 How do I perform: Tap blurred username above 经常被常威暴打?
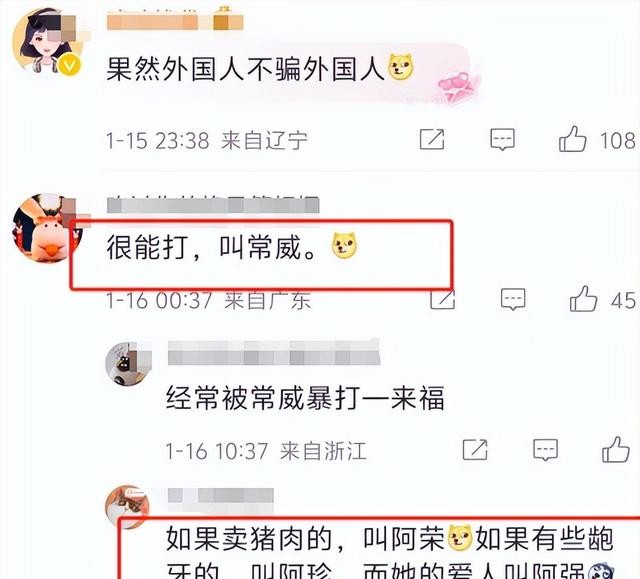pos(273,353)
